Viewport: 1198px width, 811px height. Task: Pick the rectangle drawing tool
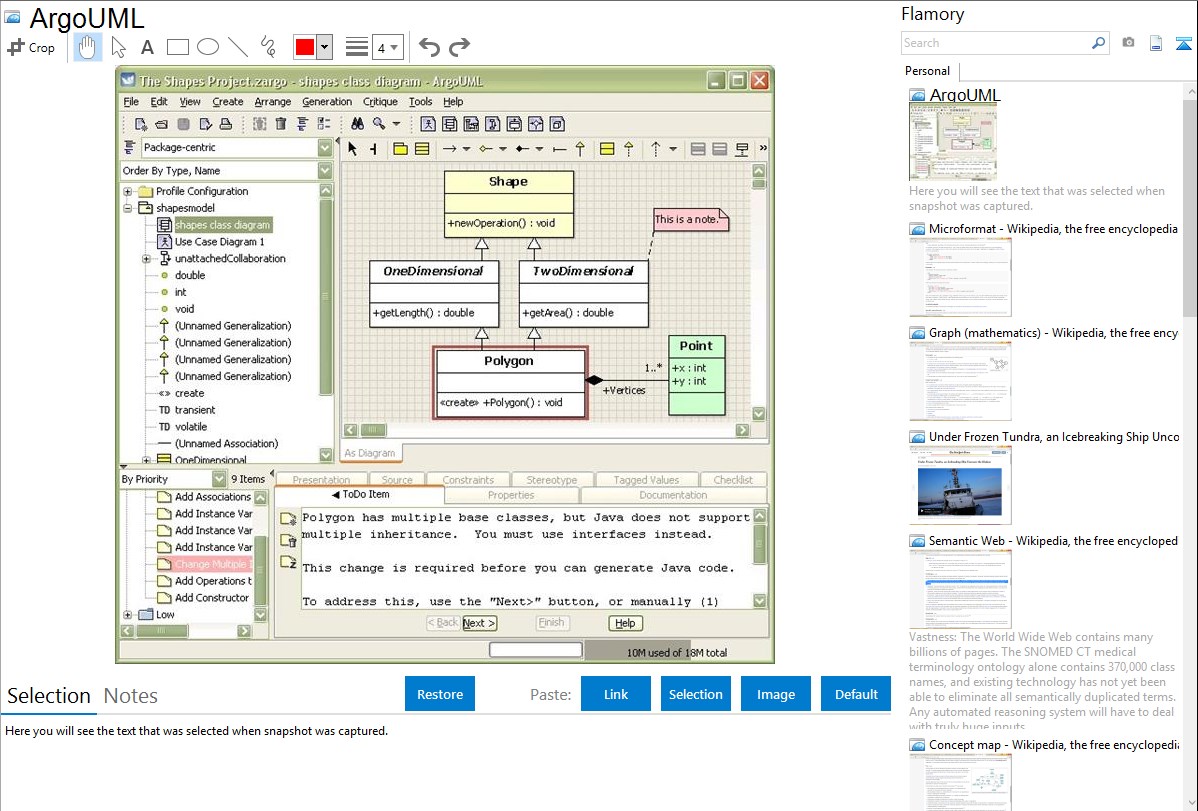177,47
